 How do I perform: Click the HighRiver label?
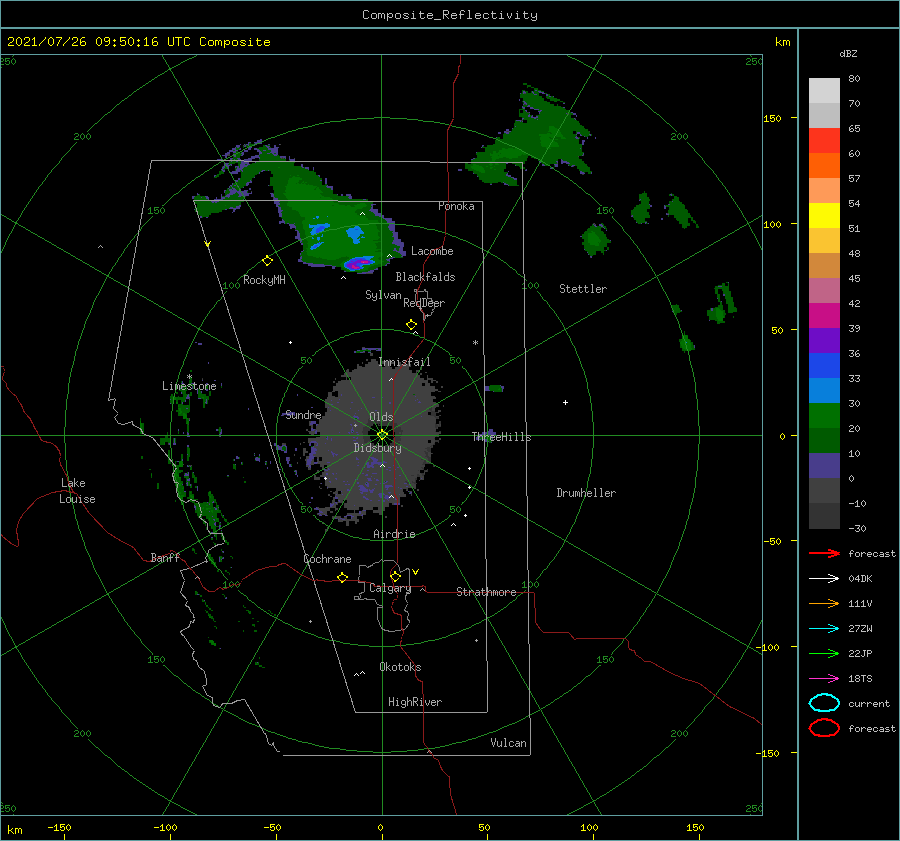pos(415,702)
